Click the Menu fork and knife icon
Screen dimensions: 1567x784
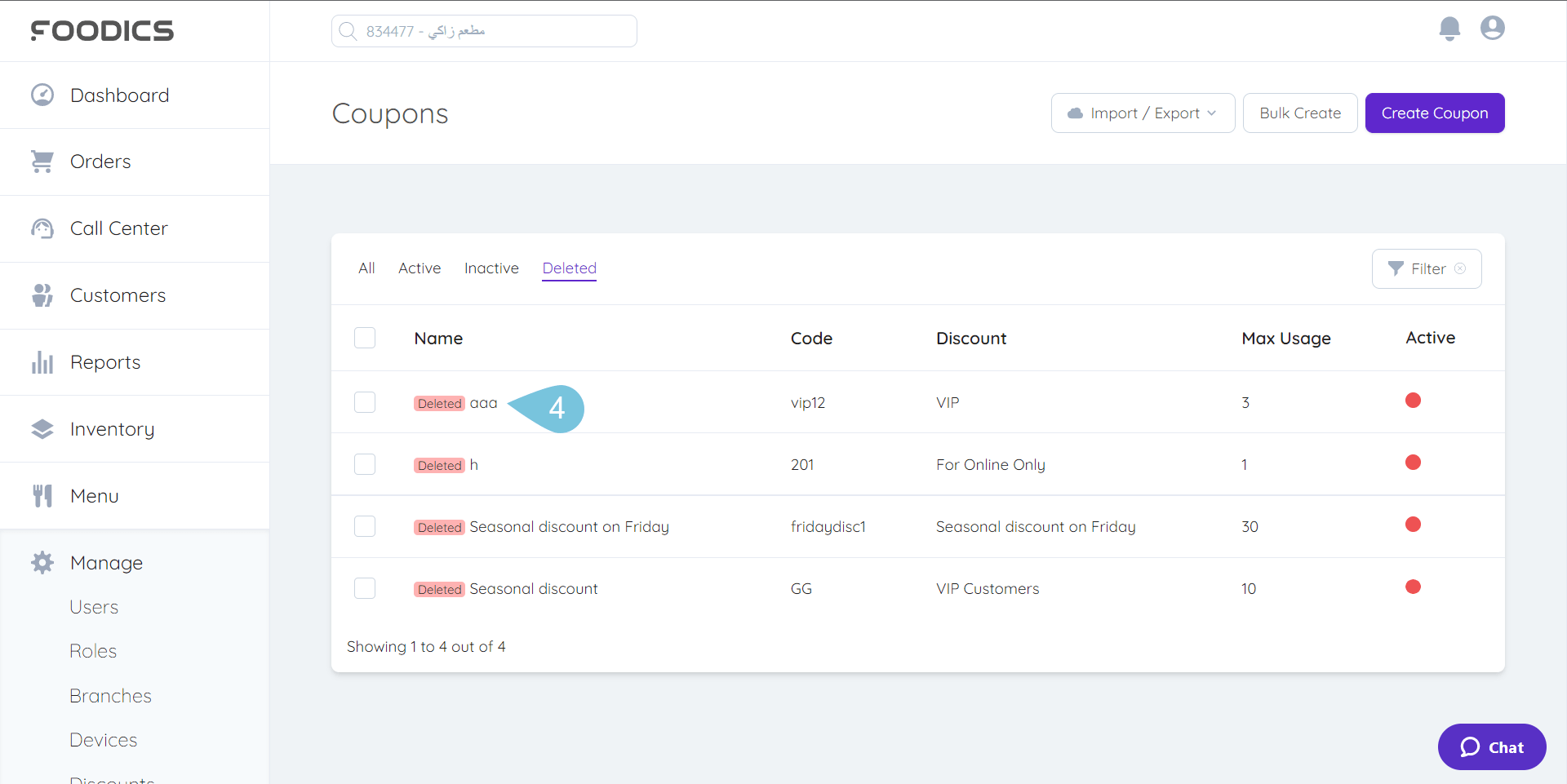42,496
